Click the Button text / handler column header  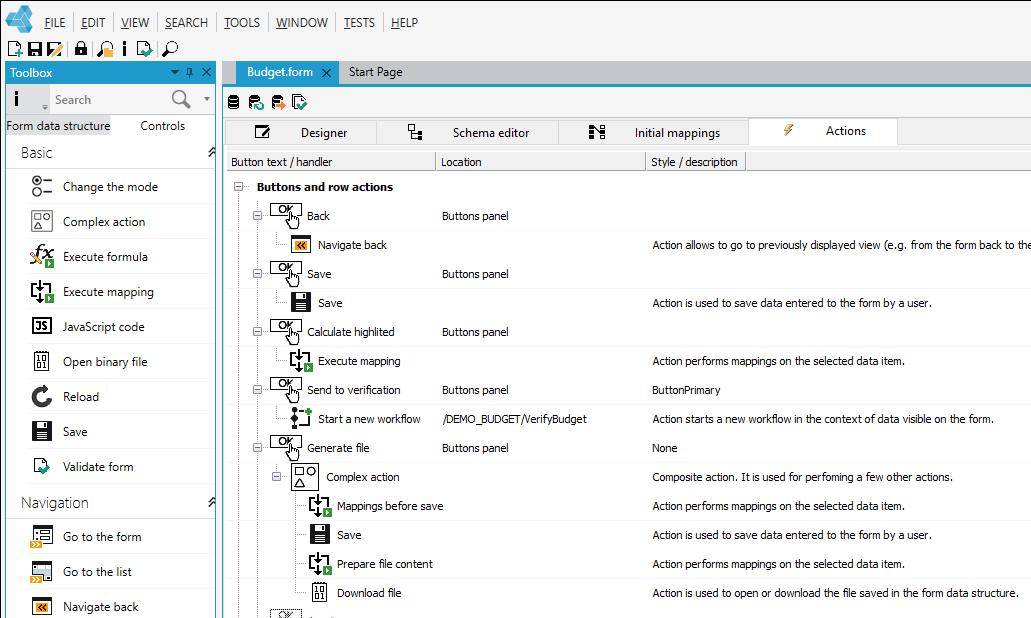(x=331, y=162)
